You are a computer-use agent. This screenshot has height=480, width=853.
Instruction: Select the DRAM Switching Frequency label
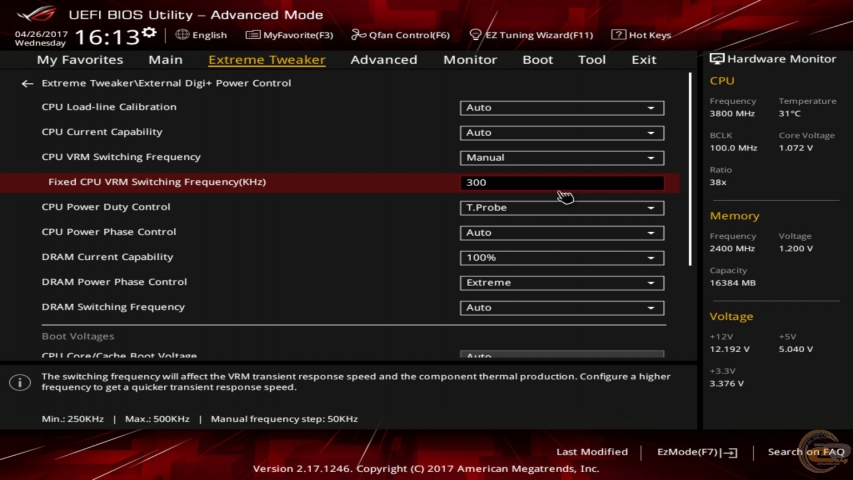[113, 307]
